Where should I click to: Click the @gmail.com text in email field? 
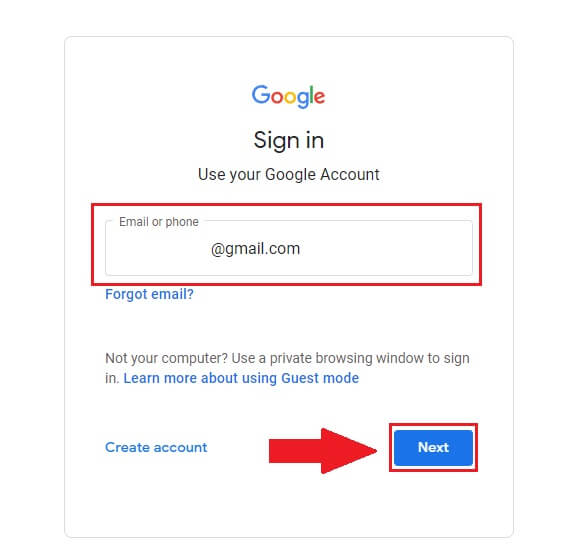click(x=255, y=249)
